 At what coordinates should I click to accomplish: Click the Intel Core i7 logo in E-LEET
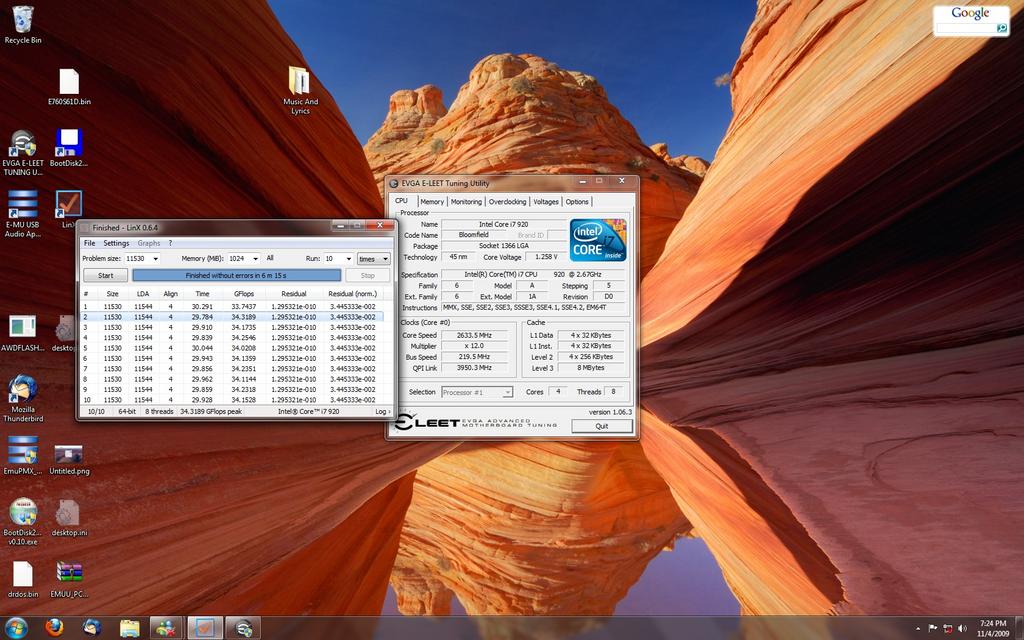tap(598, 240)
